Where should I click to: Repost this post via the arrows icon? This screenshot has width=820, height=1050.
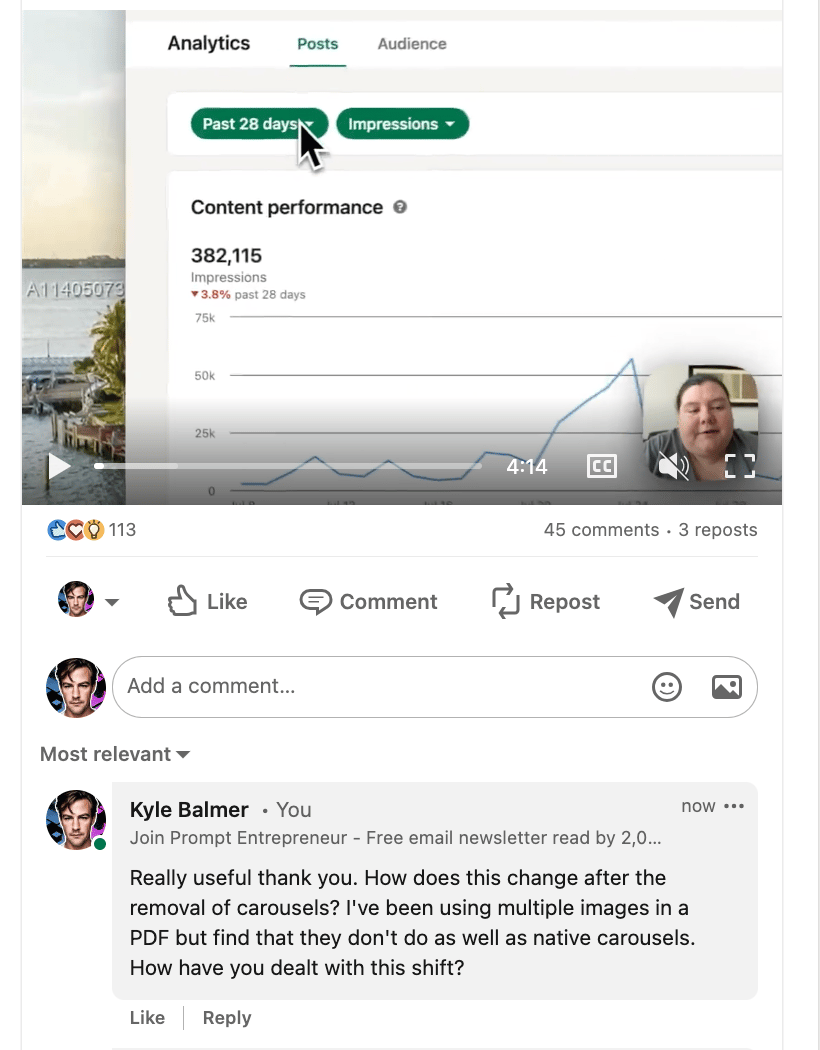pos(505,601)
